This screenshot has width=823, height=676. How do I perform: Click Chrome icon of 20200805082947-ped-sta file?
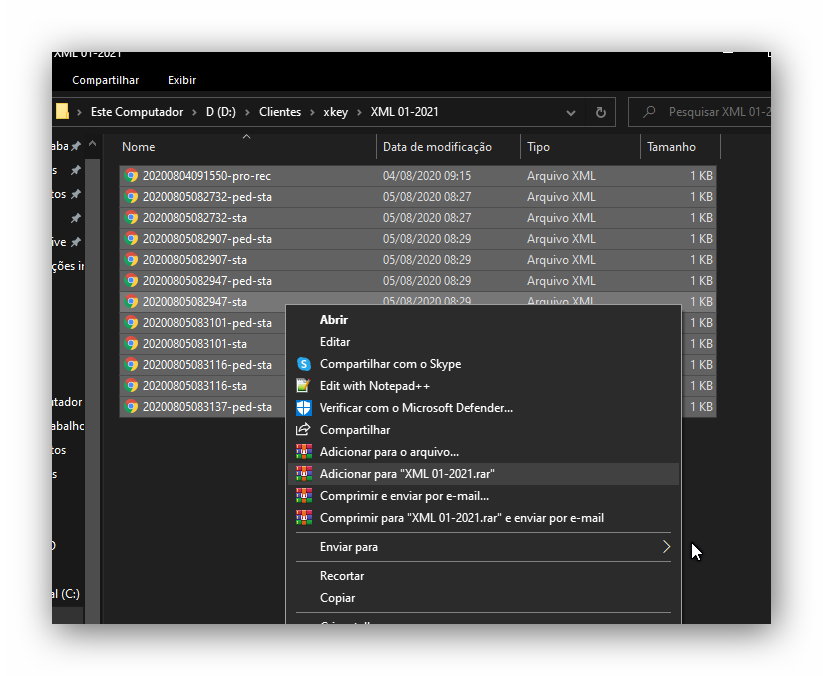pos(131,281)
